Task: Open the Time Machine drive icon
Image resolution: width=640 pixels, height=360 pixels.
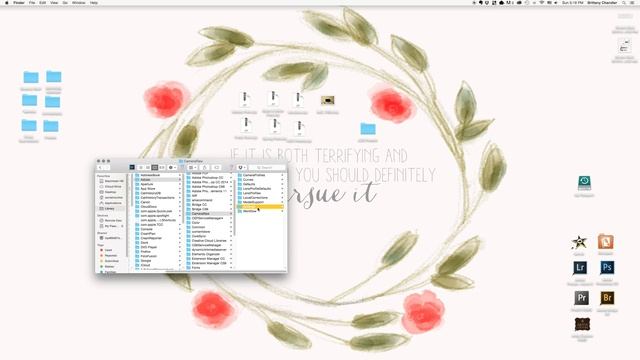Action: (584, 183)
